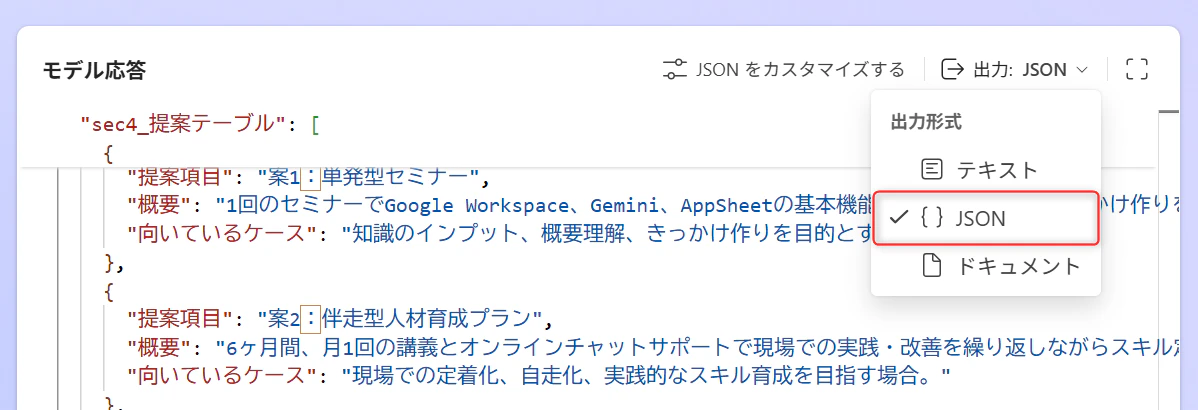The image size is (1198, 410).
Task: Click the curly braces JSON icon
Action: [x=931, y=218]
